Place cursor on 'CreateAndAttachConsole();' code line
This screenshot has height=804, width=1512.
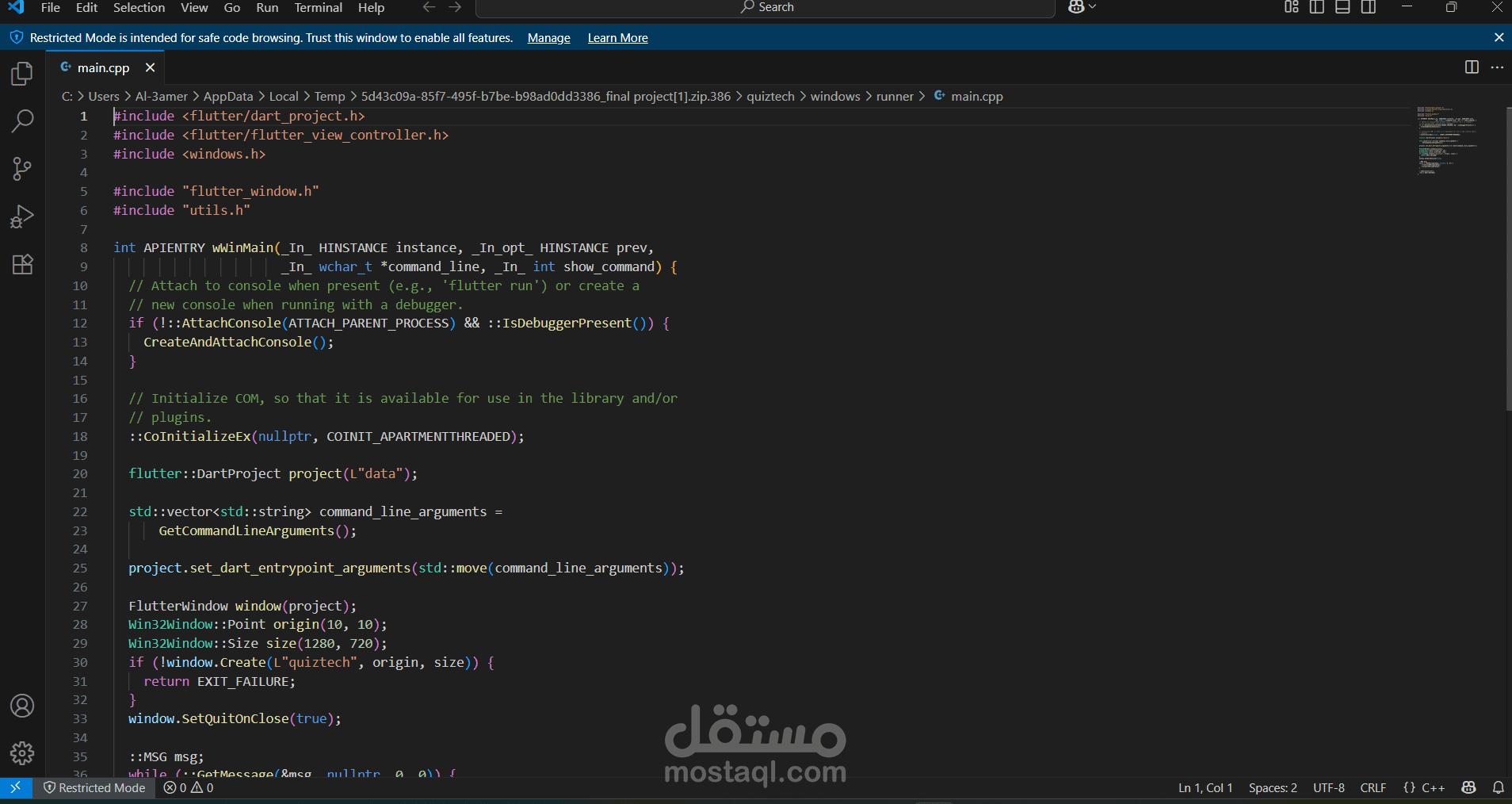(239, 342)
